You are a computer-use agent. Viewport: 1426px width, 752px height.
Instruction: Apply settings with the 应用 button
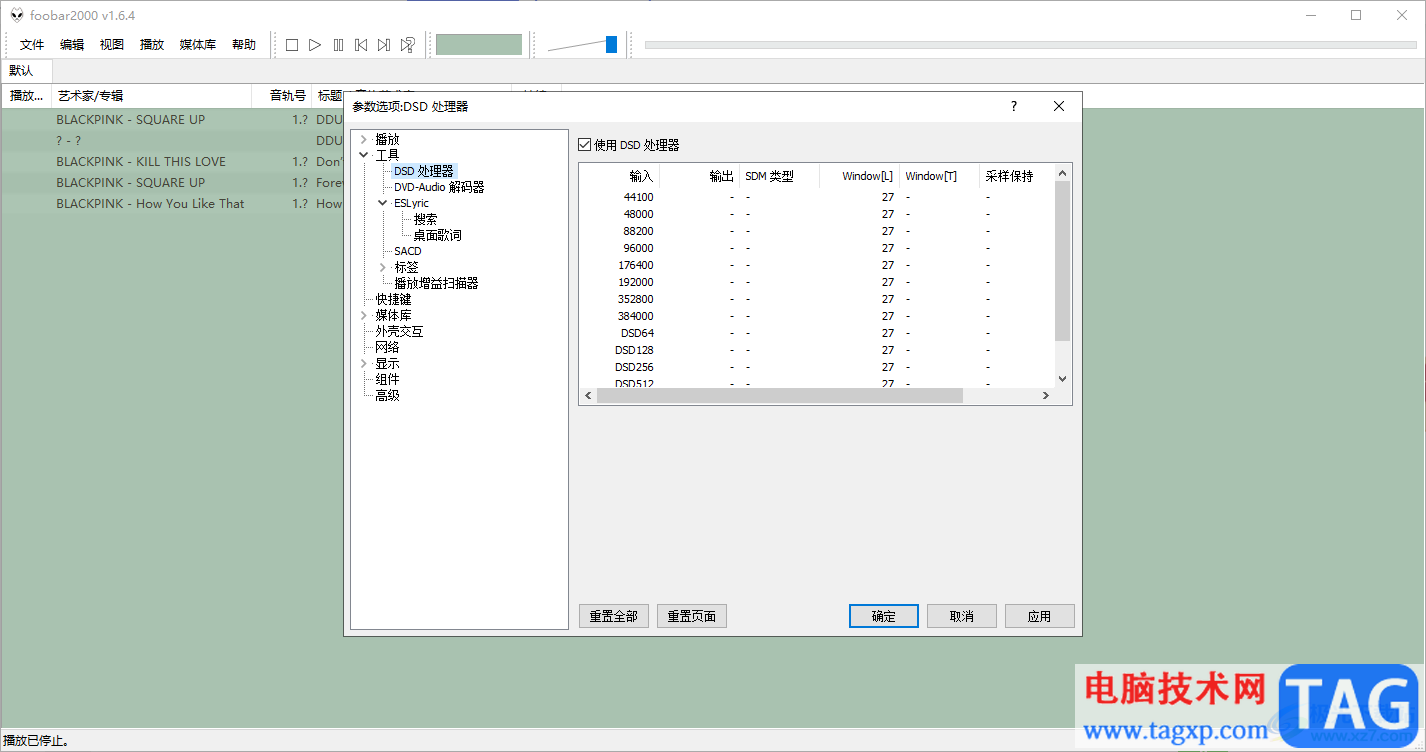coord(1040,616)
